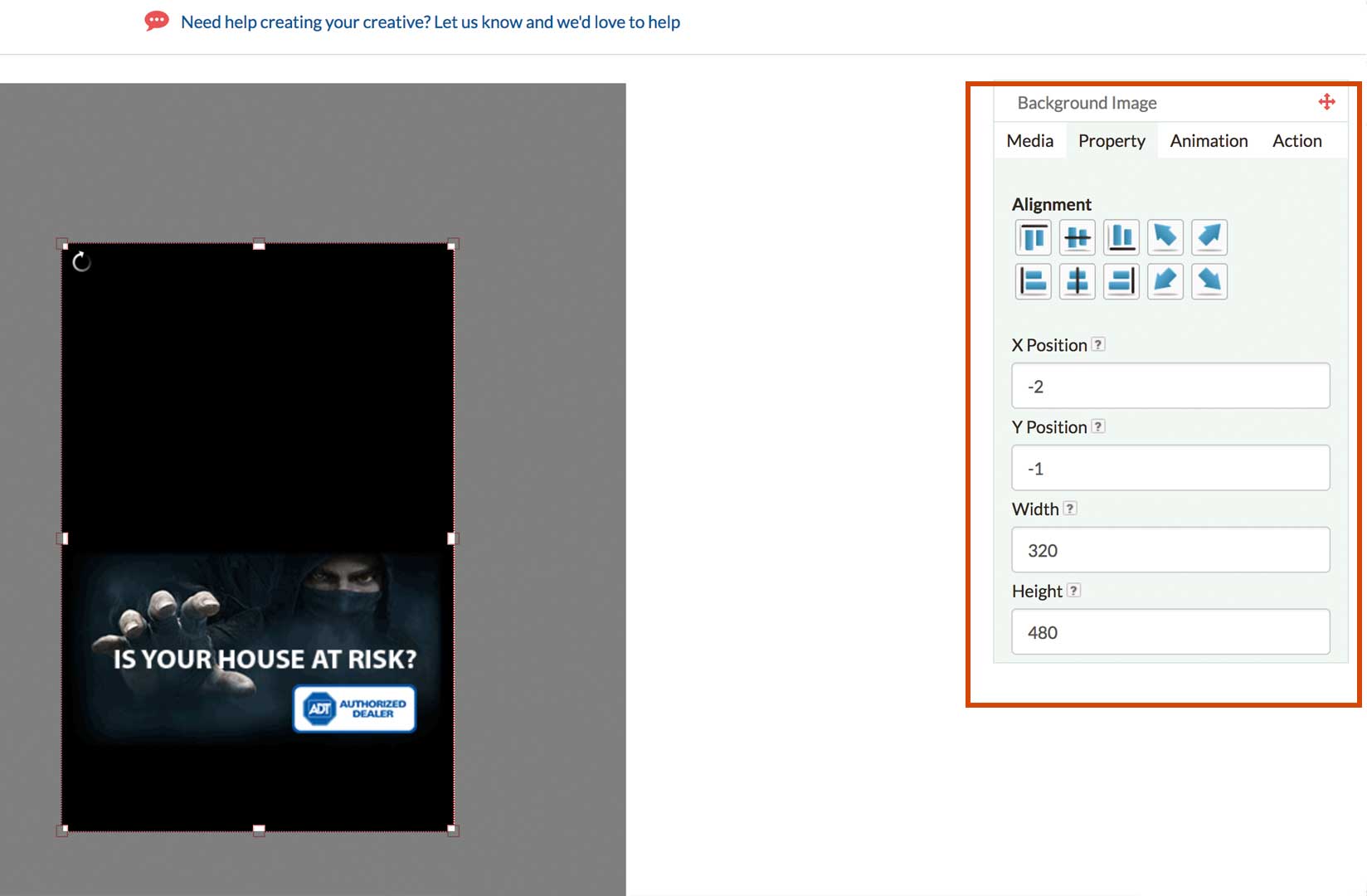Click the creative help link
Viewport: 1367px width, 896px height.
(430, 22)
